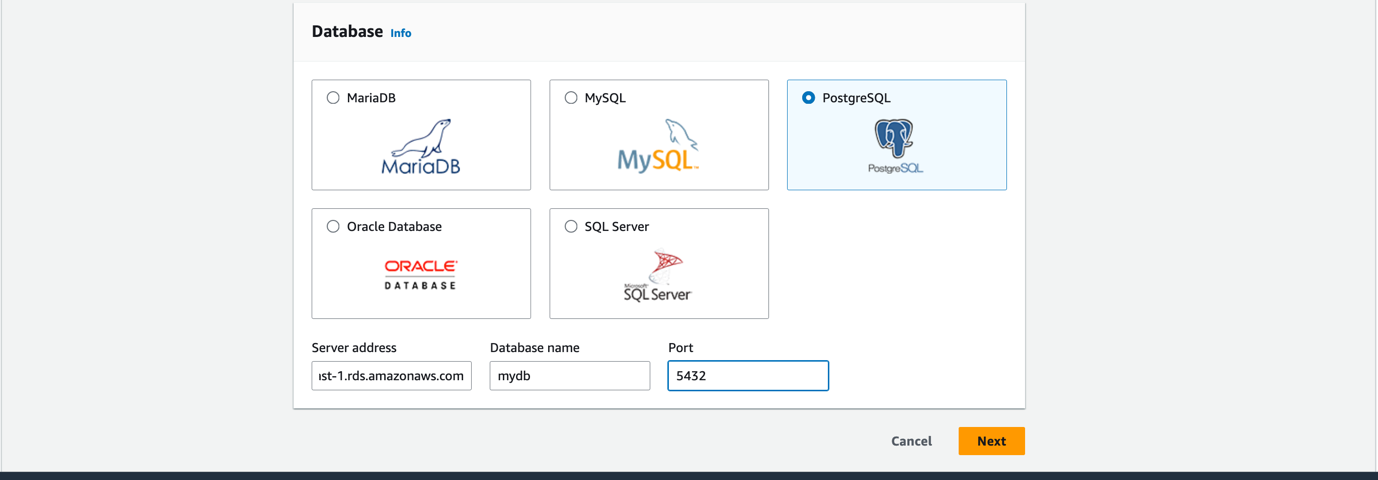
Task: Click the MySQL dolphin logo
Action: click(x=658, y=146)
